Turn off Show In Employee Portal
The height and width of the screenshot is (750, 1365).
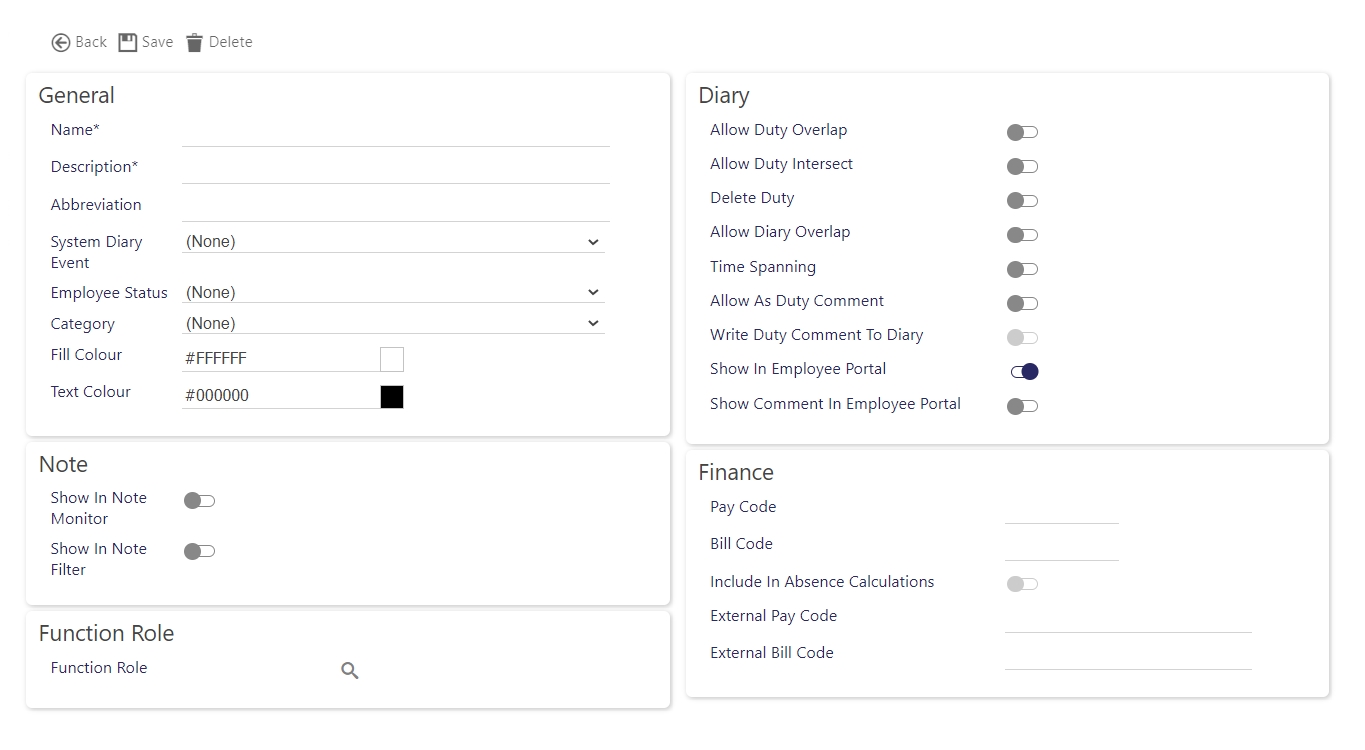(x=1023, y=372)
